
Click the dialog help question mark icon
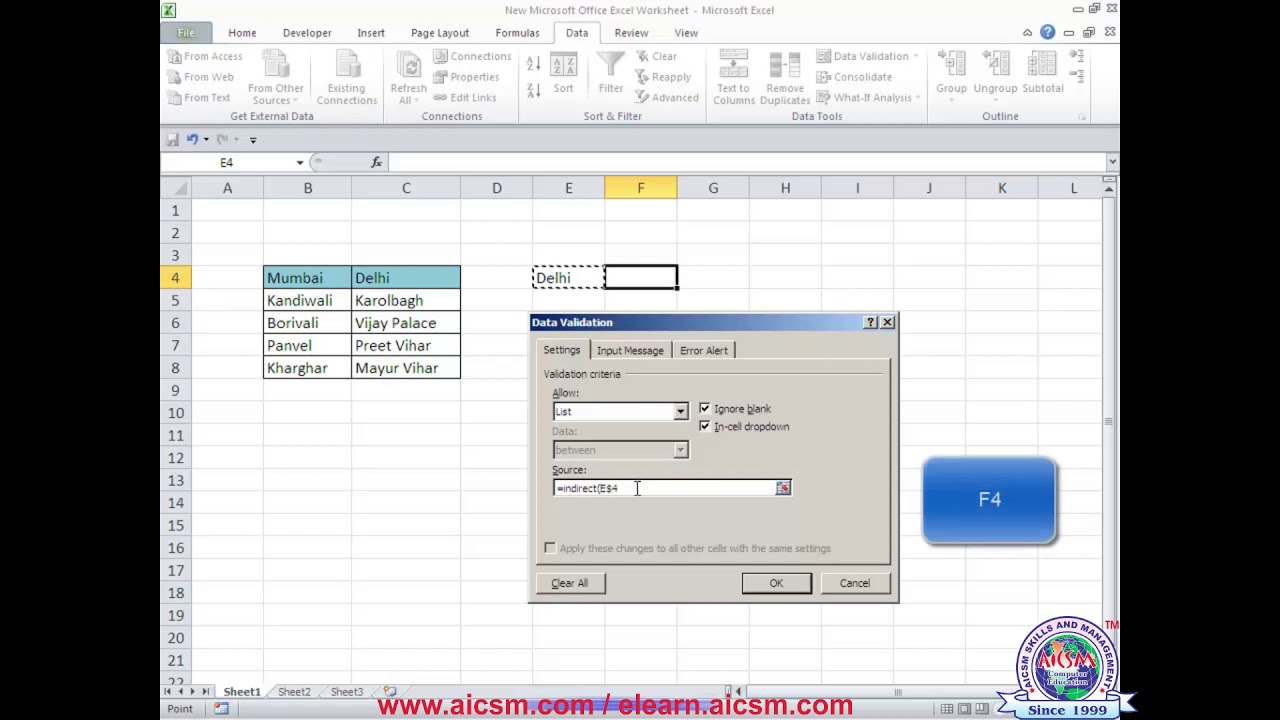pyautogui.click(x=870, y=322)
